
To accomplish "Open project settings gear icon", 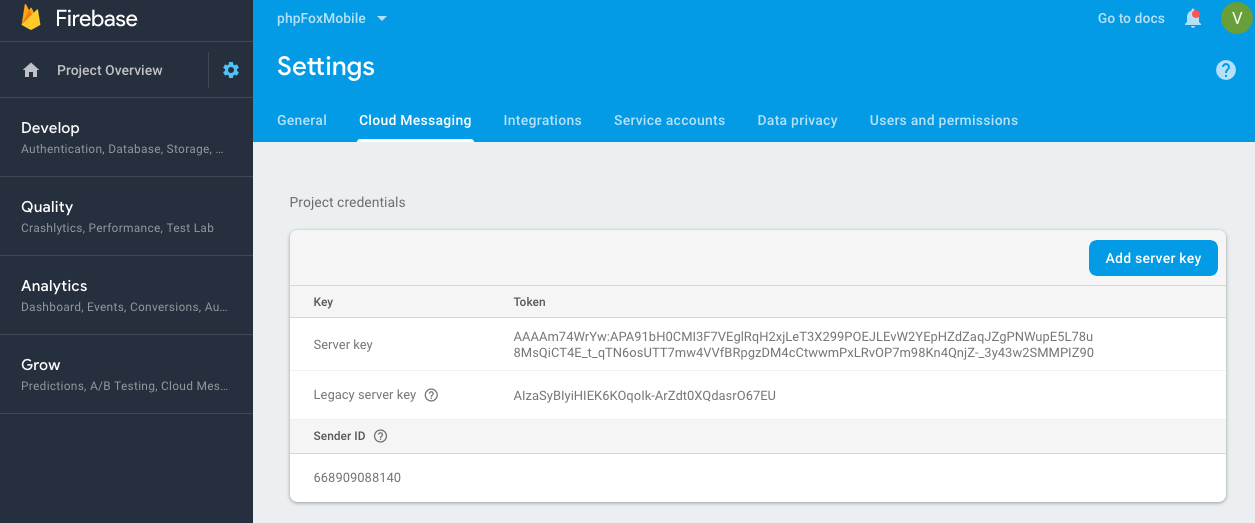I will [231, 70].
